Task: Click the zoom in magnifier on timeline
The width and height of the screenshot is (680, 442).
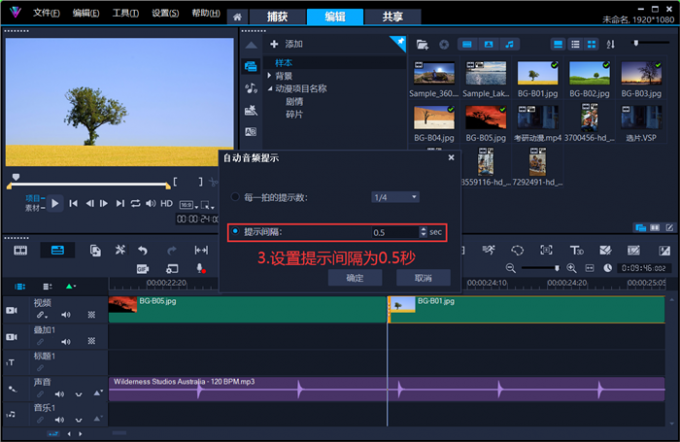Action: (x=571, y=269)
